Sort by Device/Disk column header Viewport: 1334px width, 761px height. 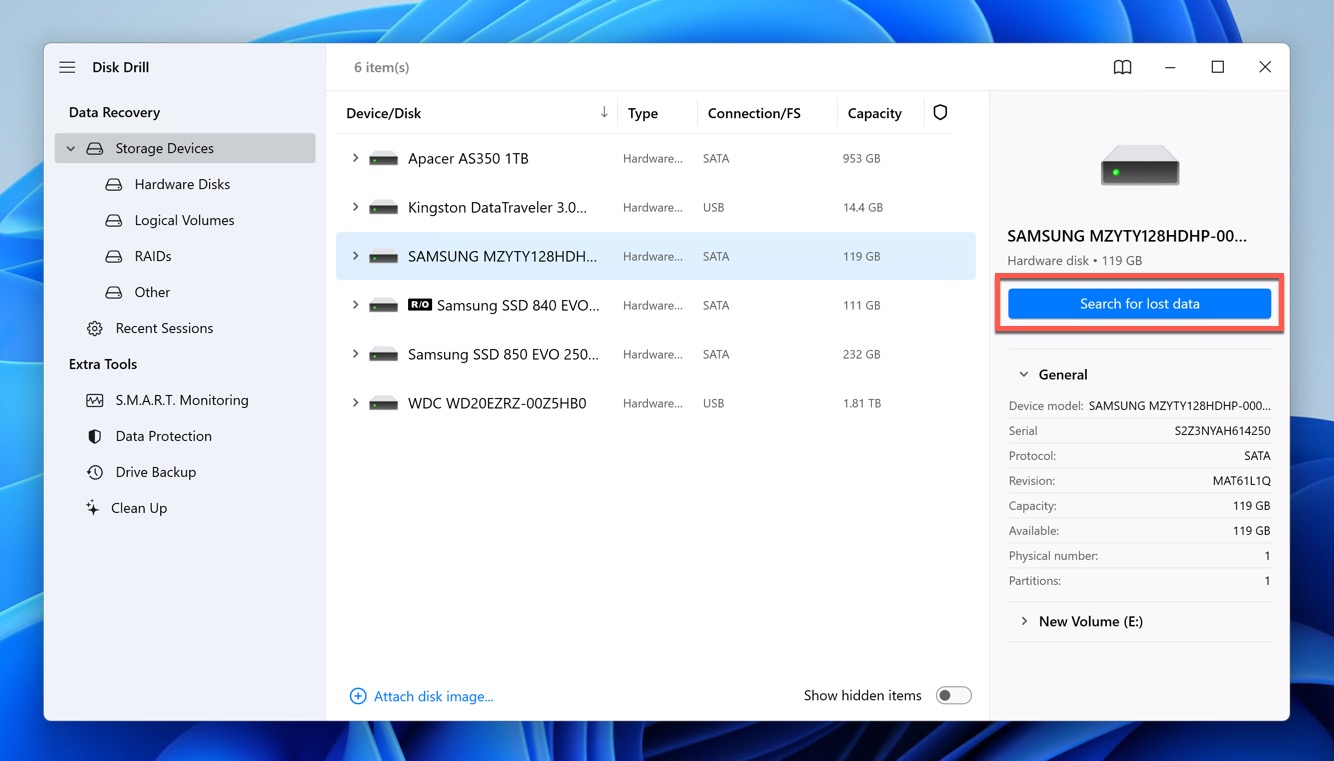384,113
